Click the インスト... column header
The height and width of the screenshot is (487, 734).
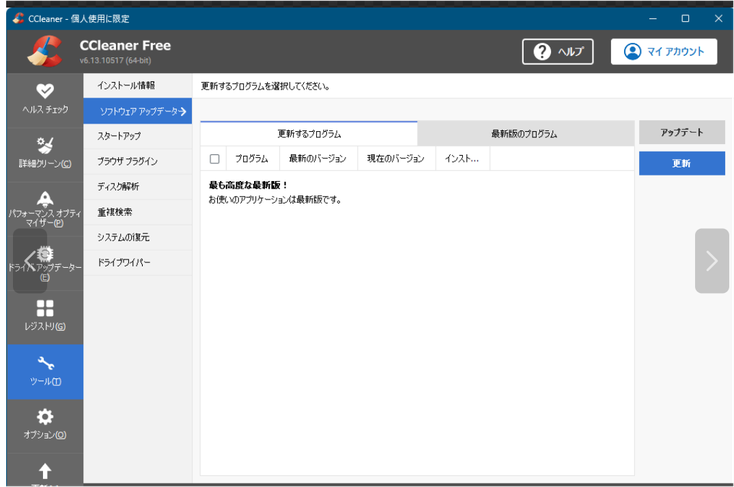462,159
